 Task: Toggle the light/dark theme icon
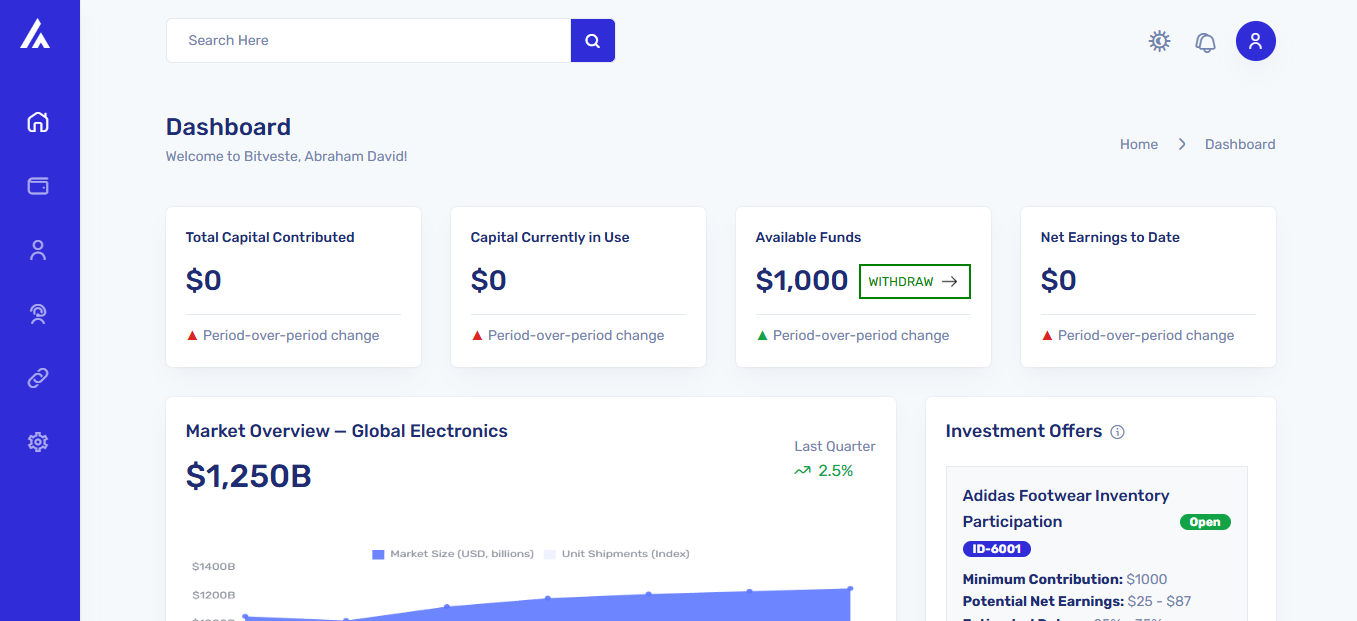1159,41
